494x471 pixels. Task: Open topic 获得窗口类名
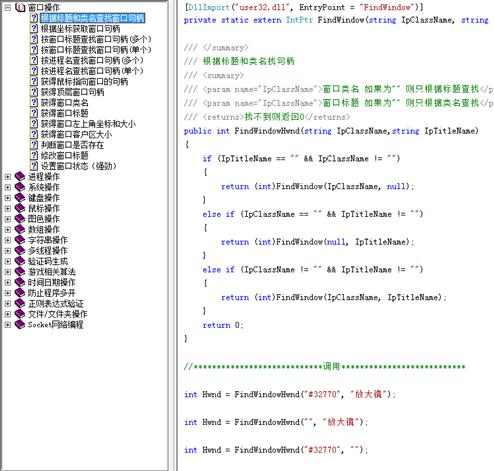tap(65, 103)
